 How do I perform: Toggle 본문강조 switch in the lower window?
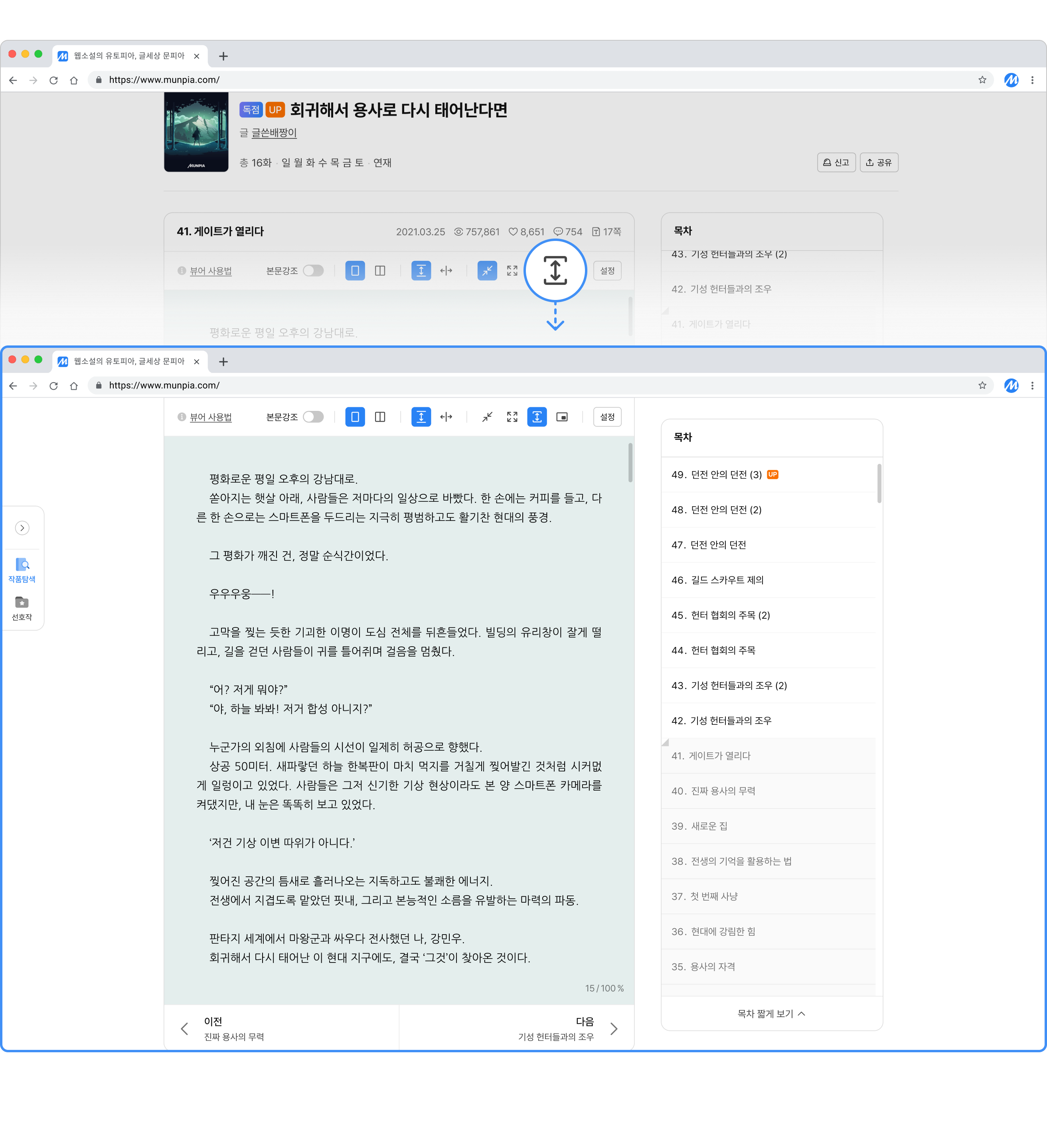[313, 417]
